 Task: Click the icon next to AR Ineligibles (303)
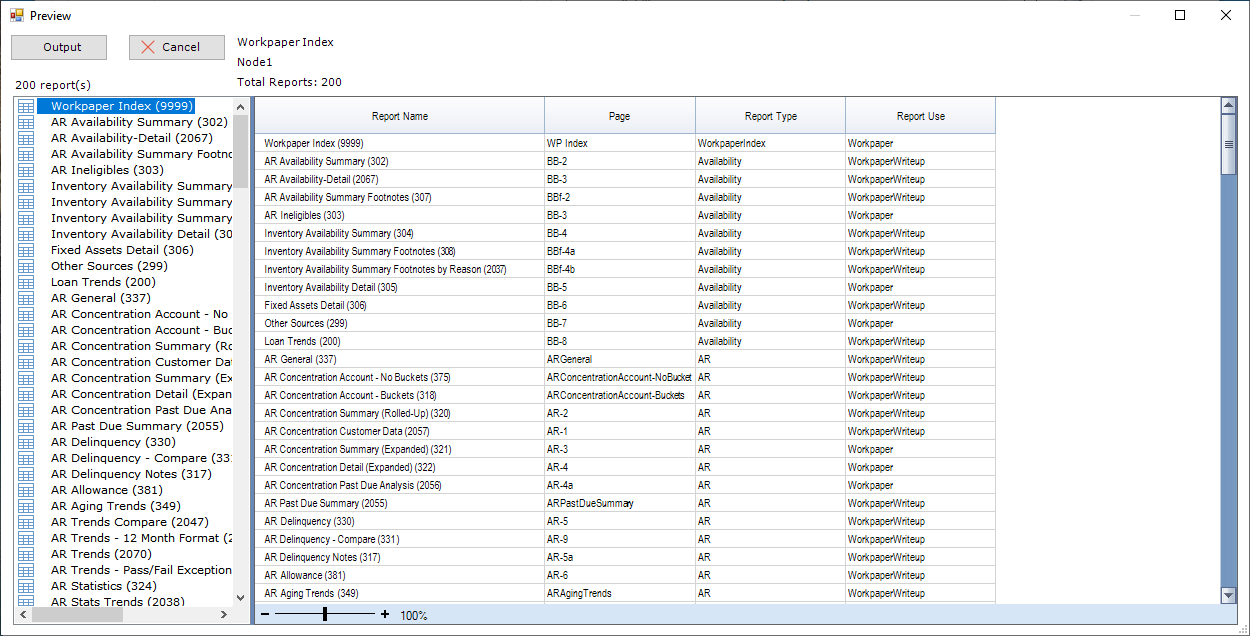pos(26,170)
